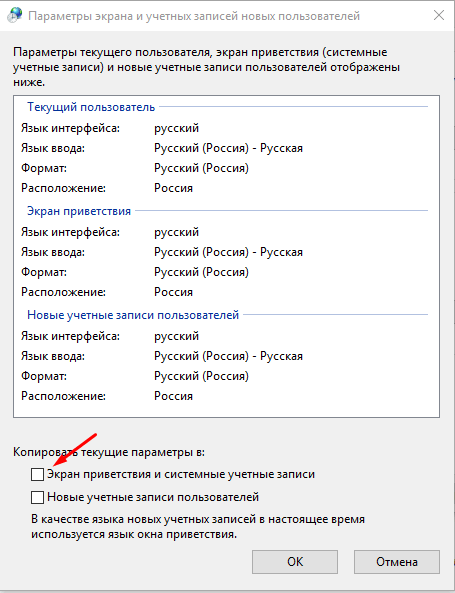455x593 pixels.
Task: Click the window title 'Параметры экрана и учетных записей'
Action: pos(194,16)
